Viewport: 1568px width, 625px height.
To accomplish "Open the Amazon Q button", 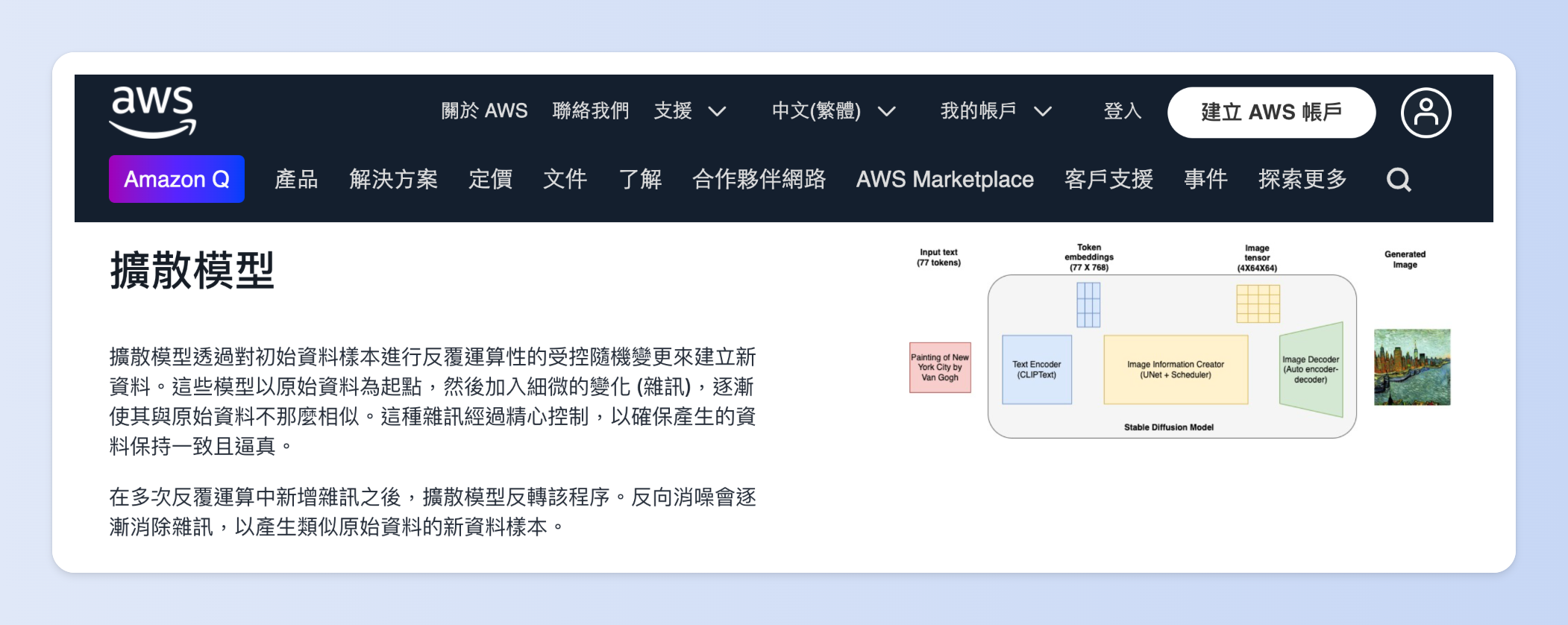I will [177, 179].
